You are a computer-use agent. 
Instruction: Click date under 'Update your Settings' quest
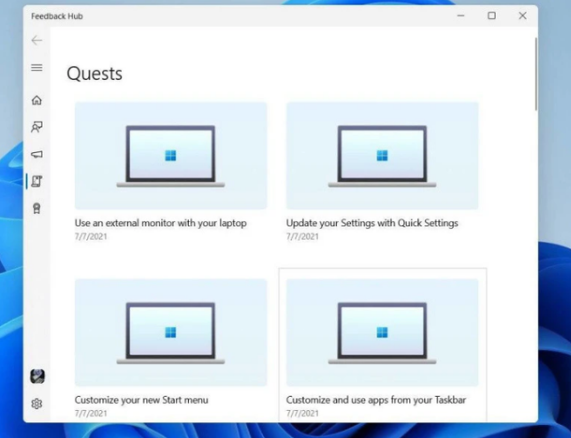[x=302, y=237]
